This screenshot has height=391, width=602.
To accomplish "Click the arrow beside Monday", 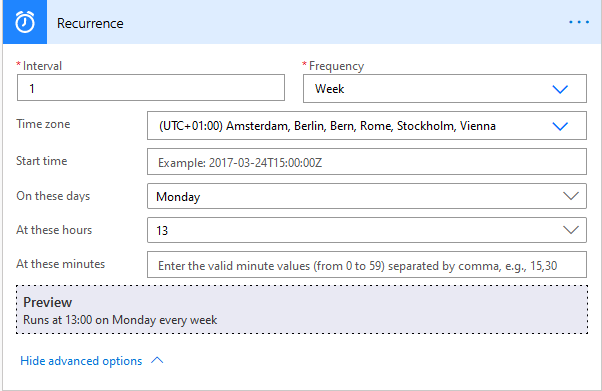I will click(x=571, y=196).
